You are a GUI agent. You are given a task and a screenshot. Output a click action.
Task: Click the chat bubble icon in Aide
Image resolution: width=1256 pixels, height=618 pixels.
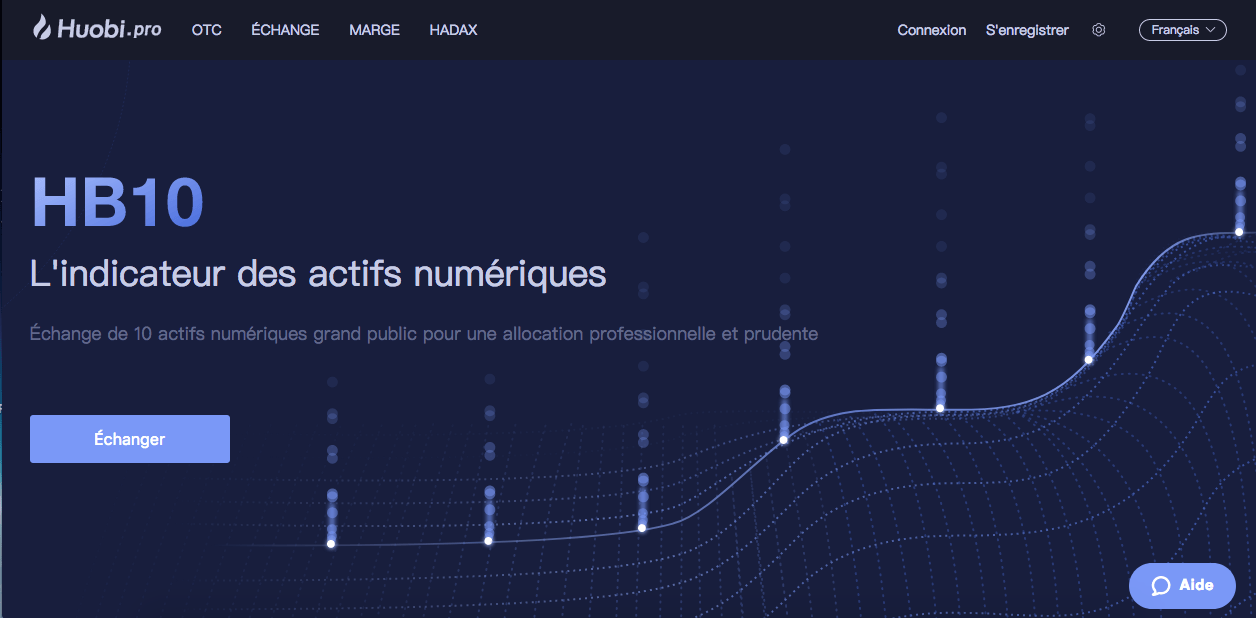click(1160, 586)
